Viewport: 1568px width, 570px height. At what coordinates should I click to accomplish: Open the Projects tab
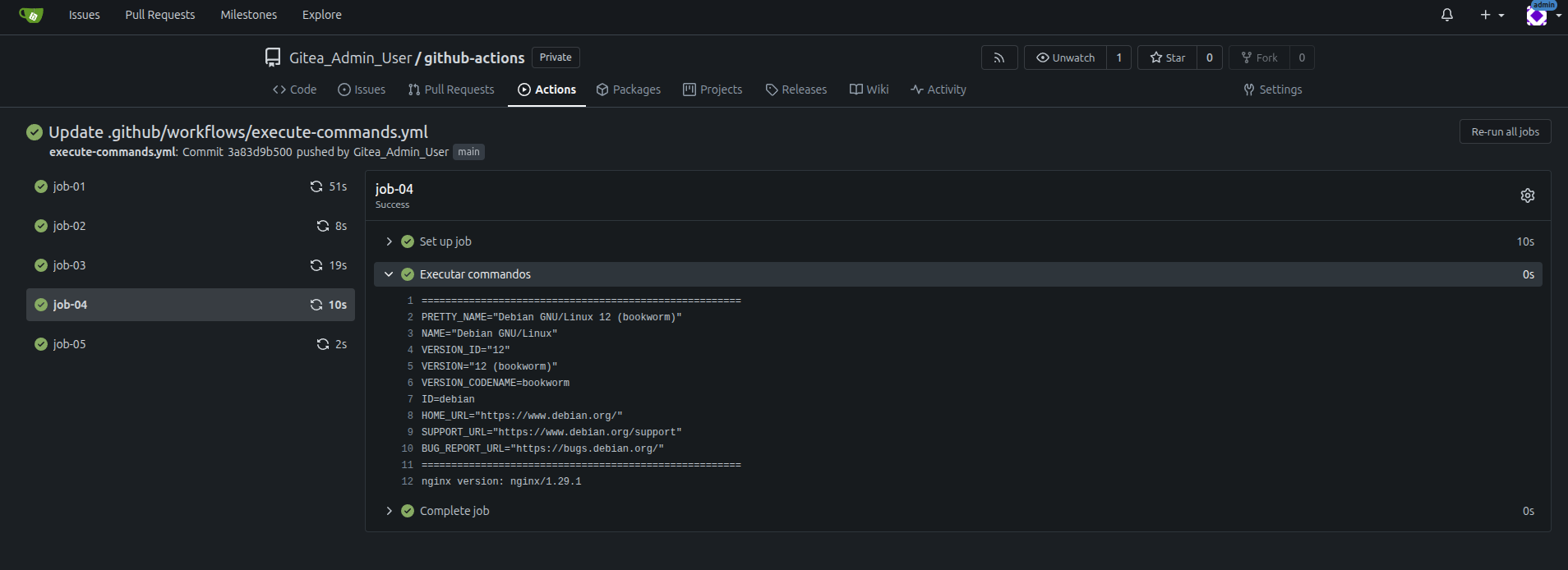[x=713, y=90]
